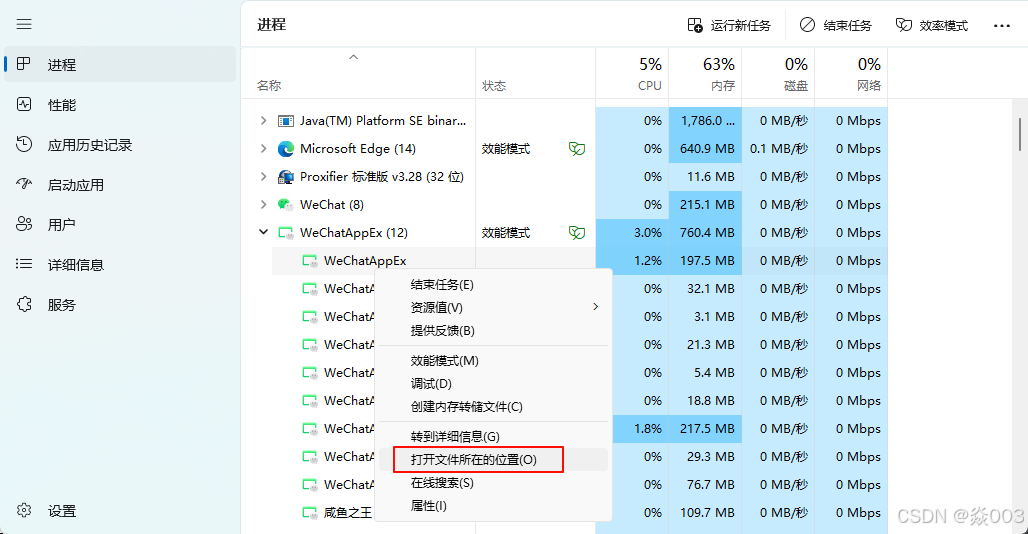Click the Microsoft Edge process icon
This screenshot has height=534, width=1028.
[286, 149]
